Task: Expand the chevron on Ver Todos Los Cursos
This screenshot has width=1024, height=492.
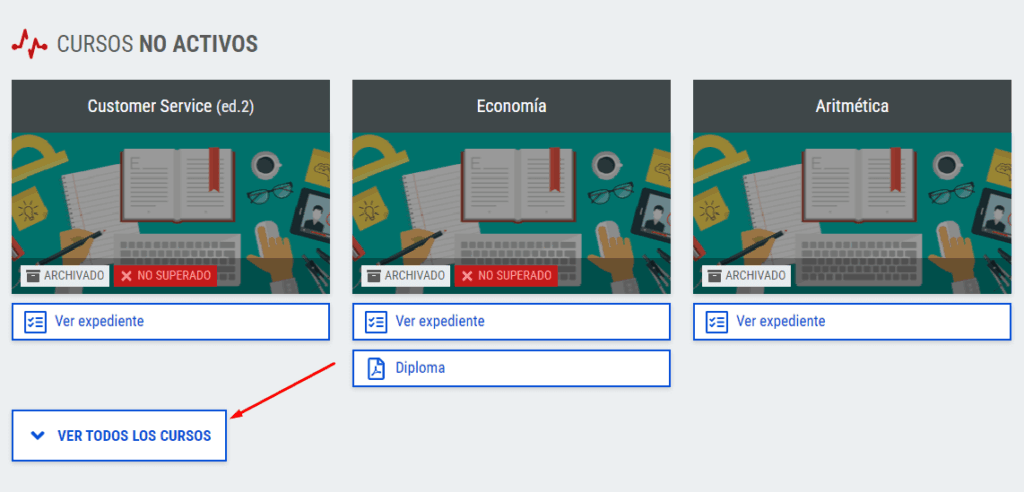Action: click(x=38, y=435)
